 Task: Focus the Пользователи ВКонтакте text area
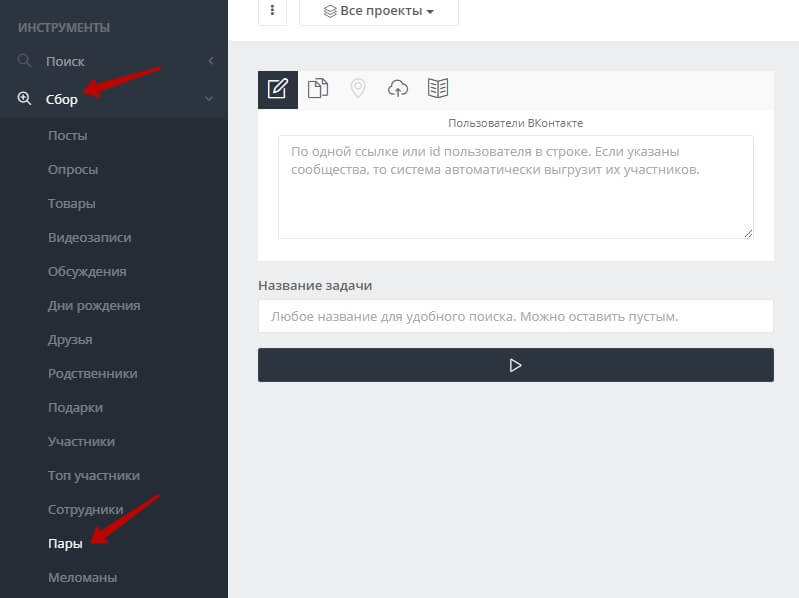click(x=516, y=187)
